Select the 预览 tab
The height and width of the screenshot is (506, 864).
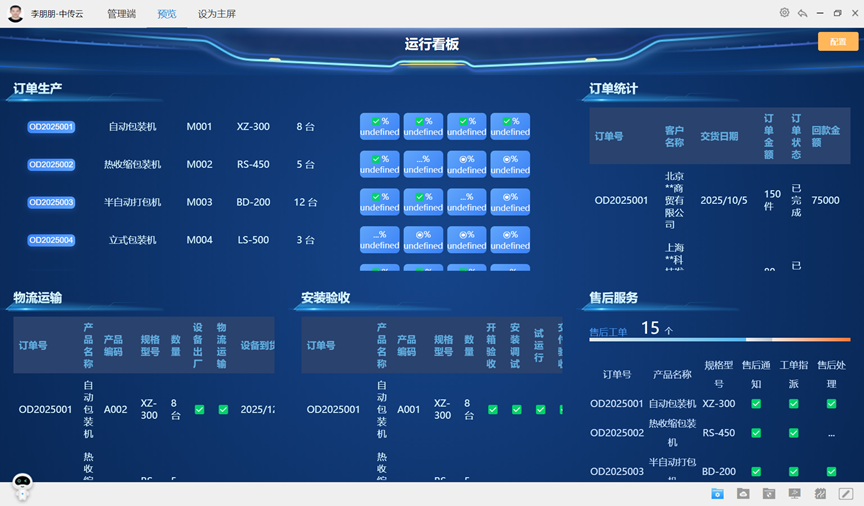click(167, 14)
